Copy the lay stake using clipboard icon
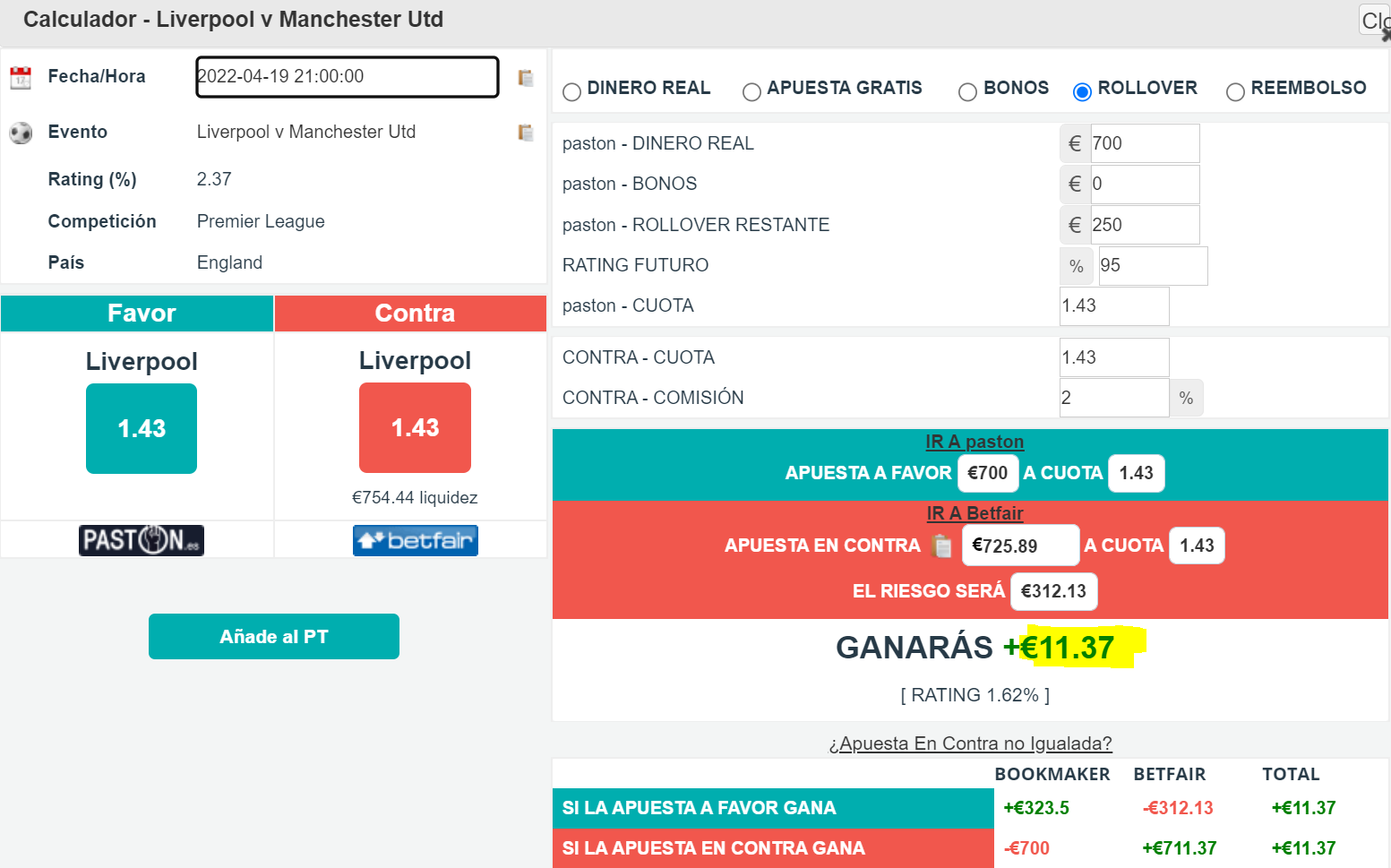The width and height of the screenshot is (1391, 868). 941,546
